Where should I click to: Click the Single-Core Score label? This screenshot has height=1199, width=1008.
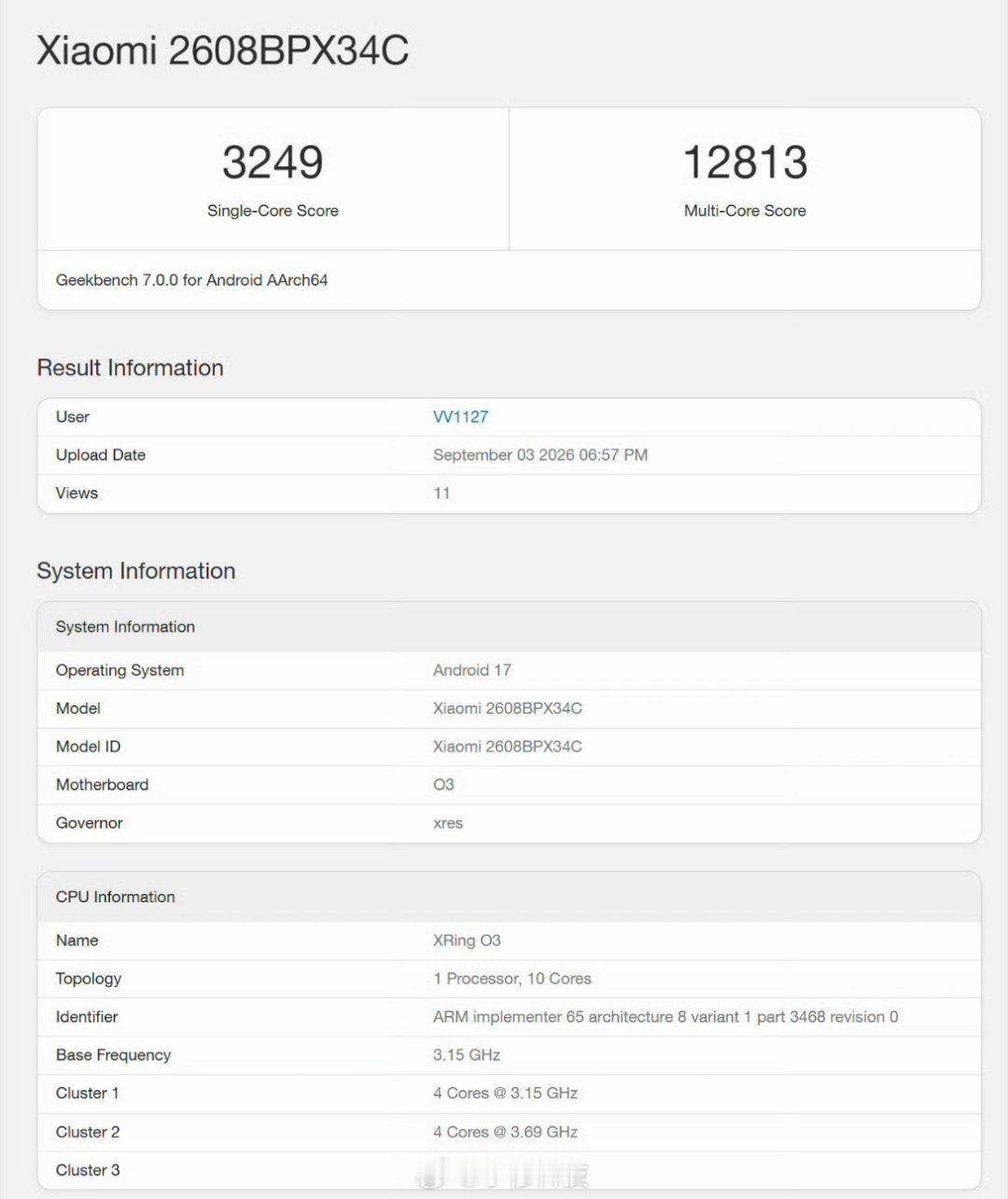273,211
